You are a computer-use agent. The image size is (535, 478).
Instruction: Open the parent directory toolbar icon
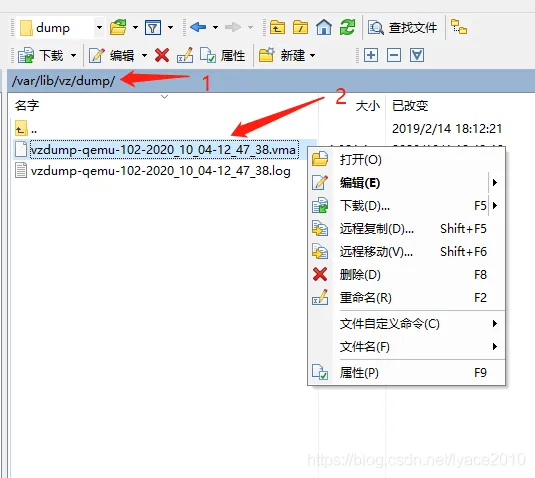[x=277, y=27]
